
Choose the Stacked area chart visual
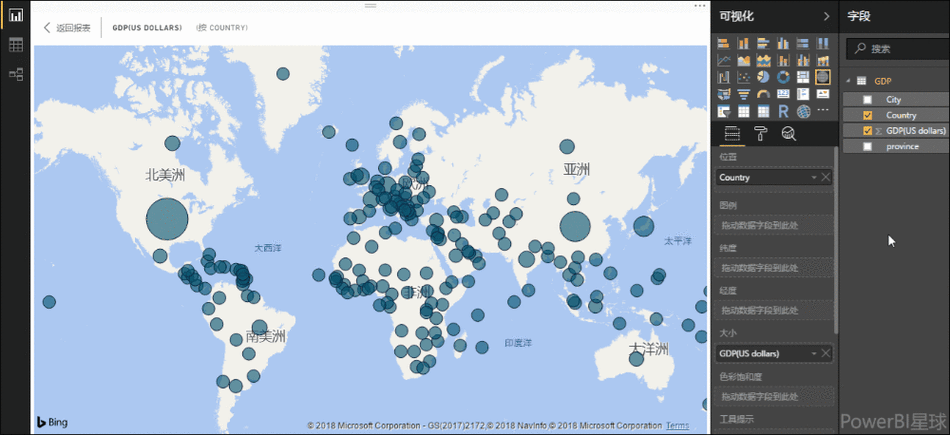(x=763, y=61)
